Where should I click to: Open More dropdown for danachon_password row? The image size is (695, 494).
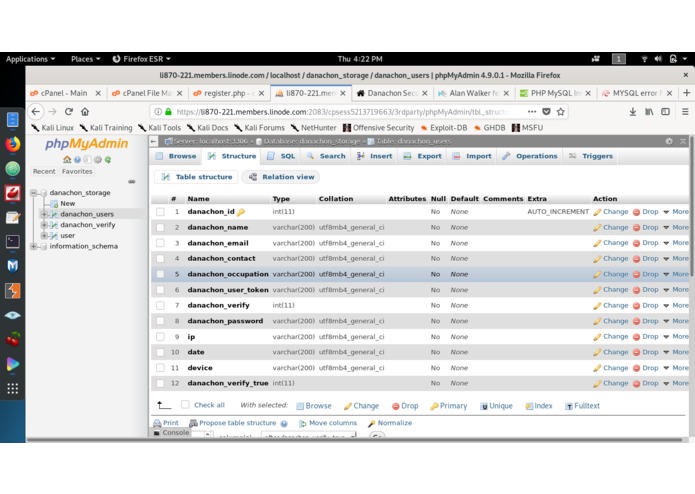coord(676,321)
